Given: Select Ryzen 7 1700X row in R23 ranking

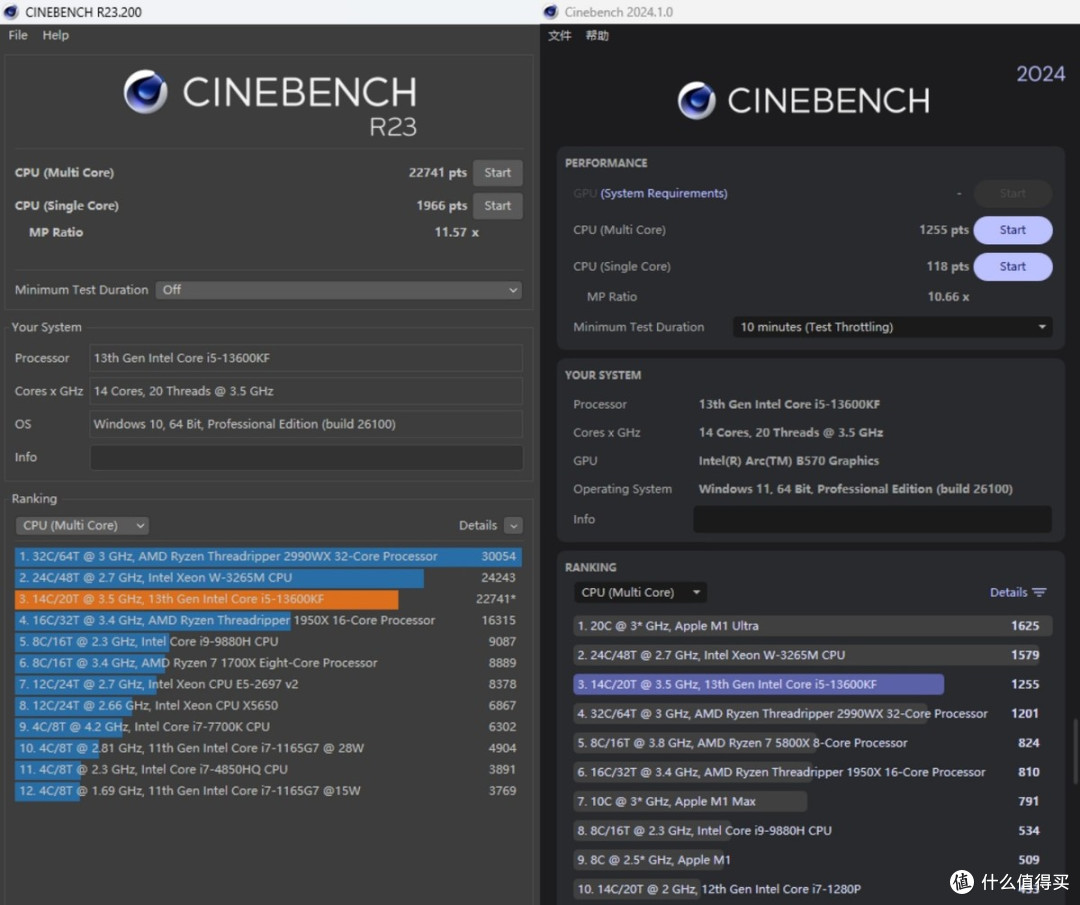Looking at the screenshot, I should (268, 663).
